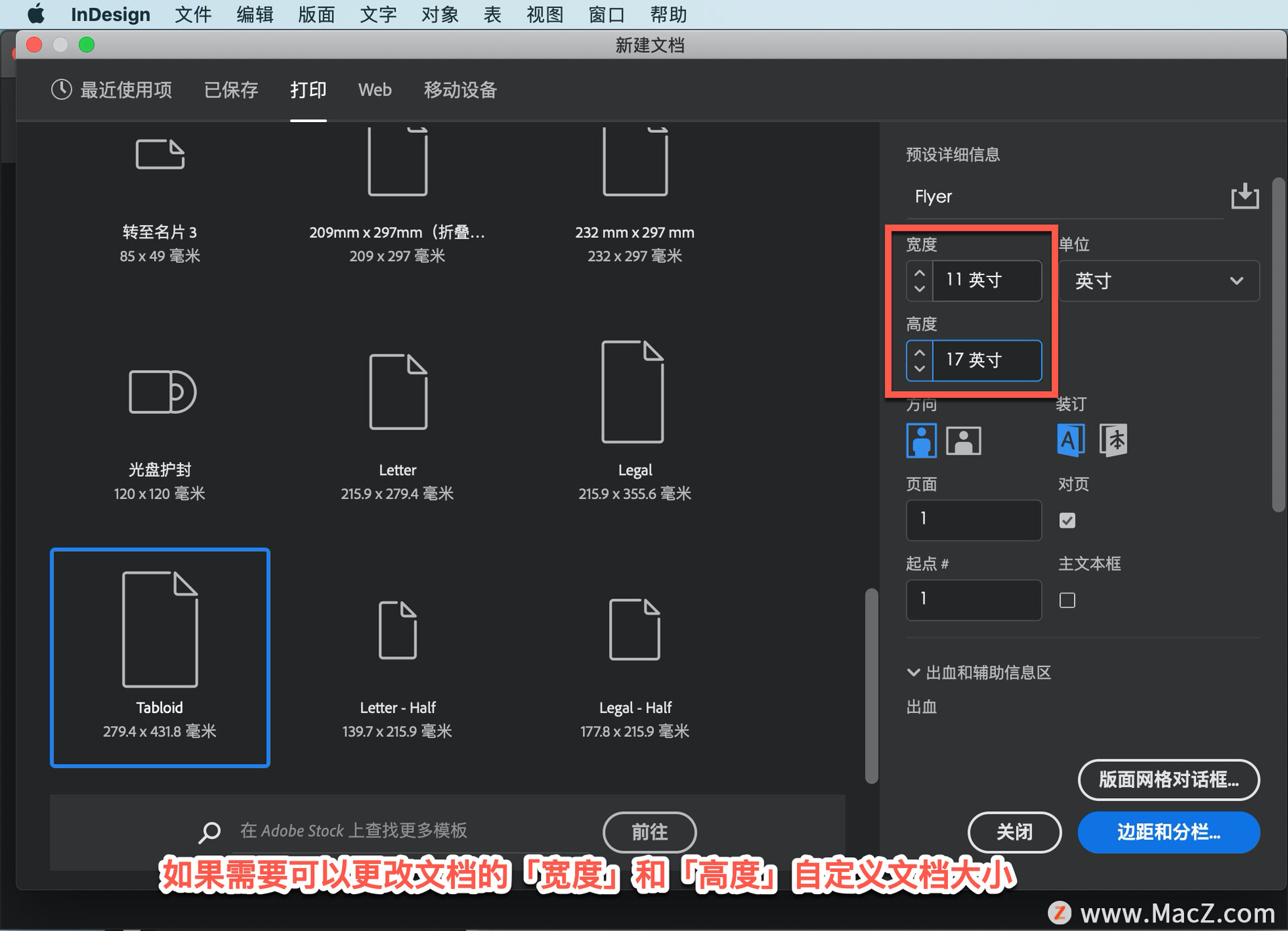Open the Apple menu
The width and height of the screenshot is (1288, 931).
pos(36,14)
